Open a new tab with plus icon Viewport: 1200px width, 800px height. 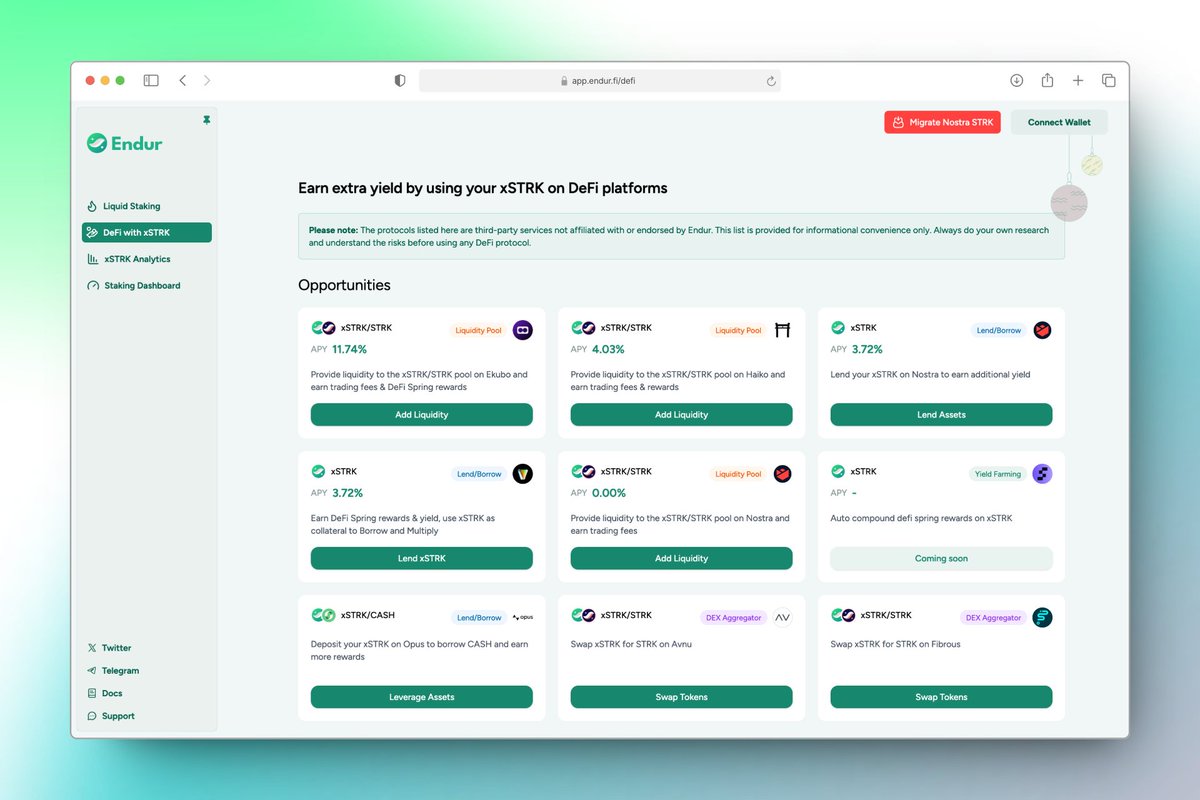(1078, 80)
